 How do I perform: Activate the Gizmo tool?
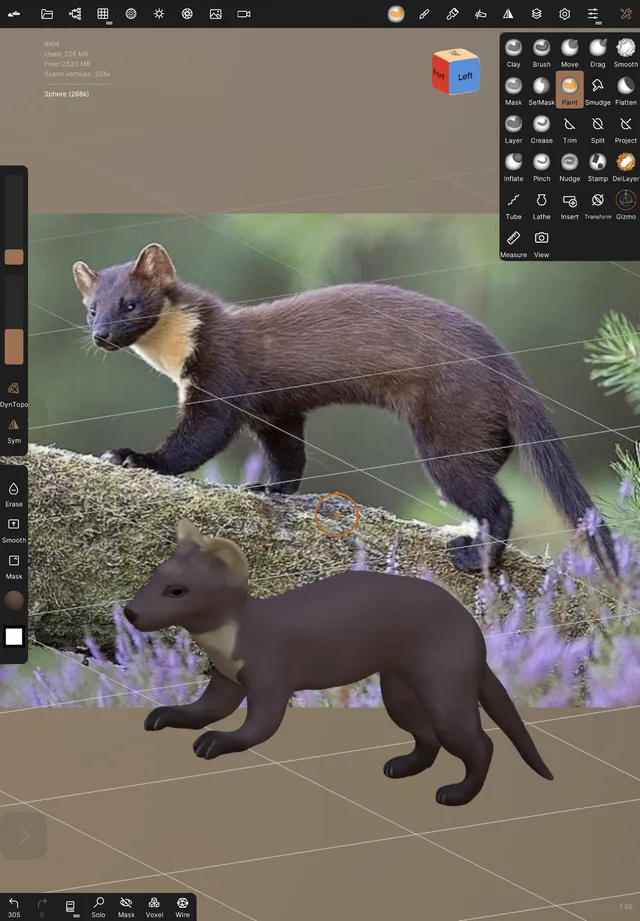pyautogui.click(x=625, y=205)
